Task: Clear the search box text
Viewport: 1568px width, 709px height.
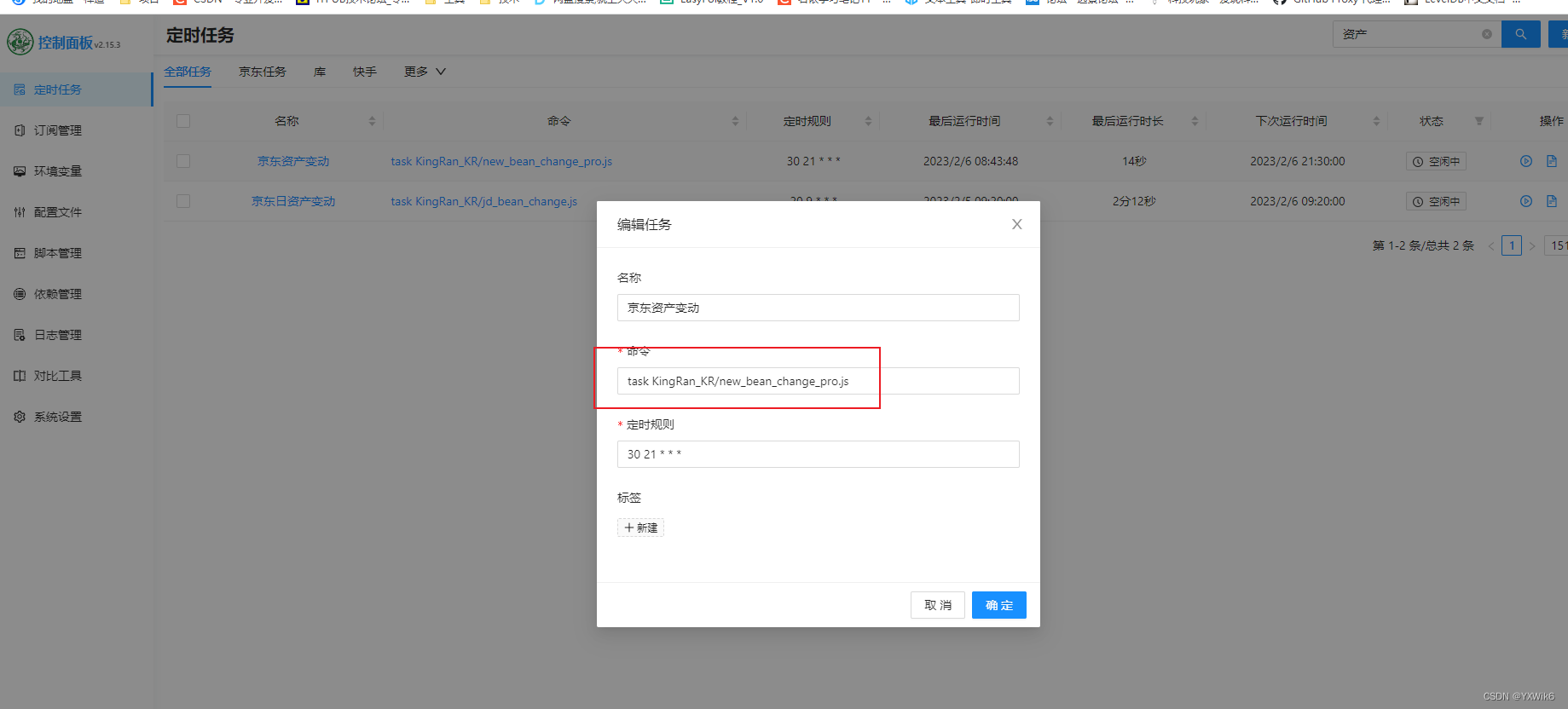Action: point(1487,34)
